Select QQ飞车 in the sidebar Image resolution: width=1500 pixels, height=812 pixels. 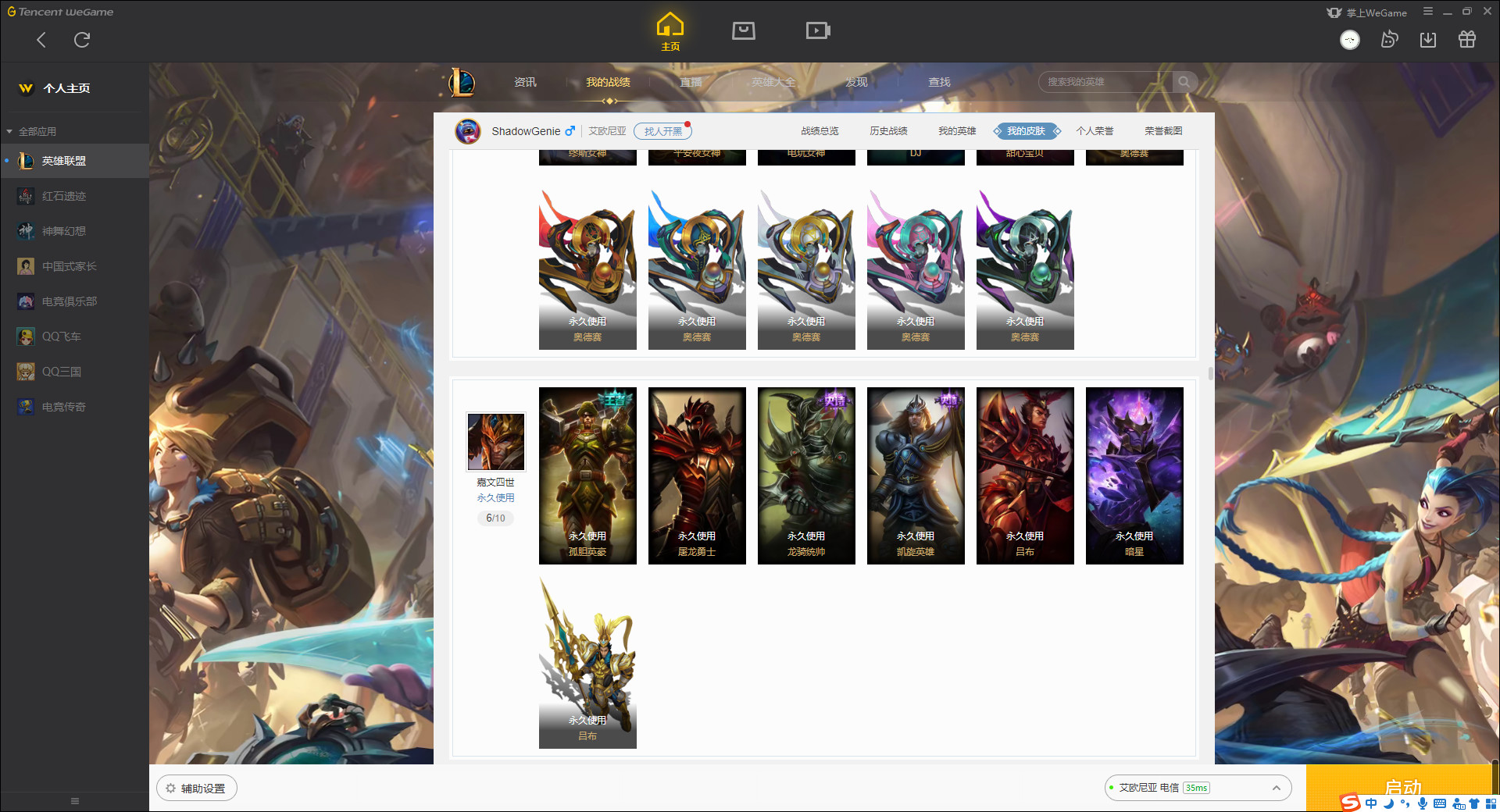click(x=74, y=337)
